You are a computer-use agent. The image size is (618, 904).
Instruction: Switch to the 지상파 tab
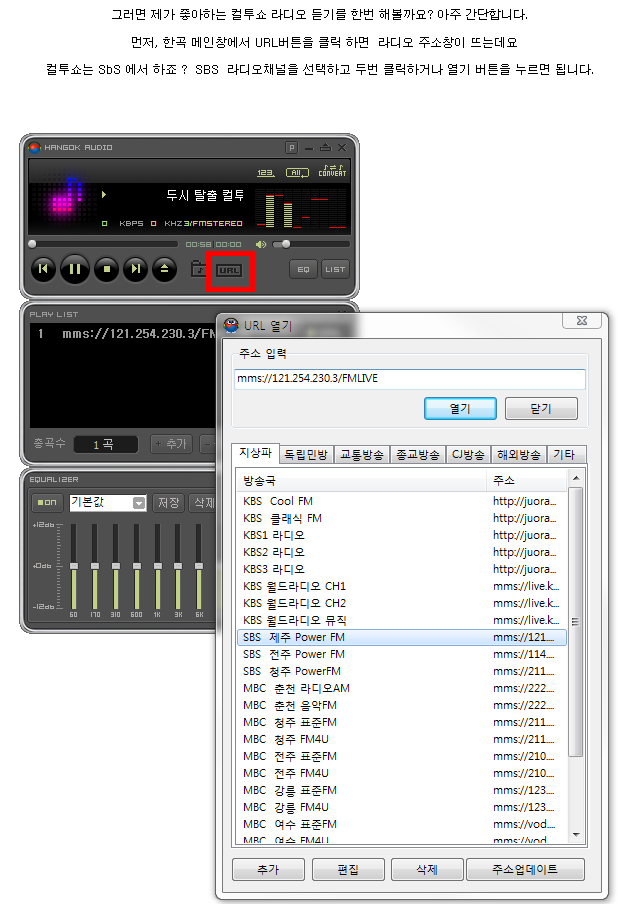click(255, 453)
